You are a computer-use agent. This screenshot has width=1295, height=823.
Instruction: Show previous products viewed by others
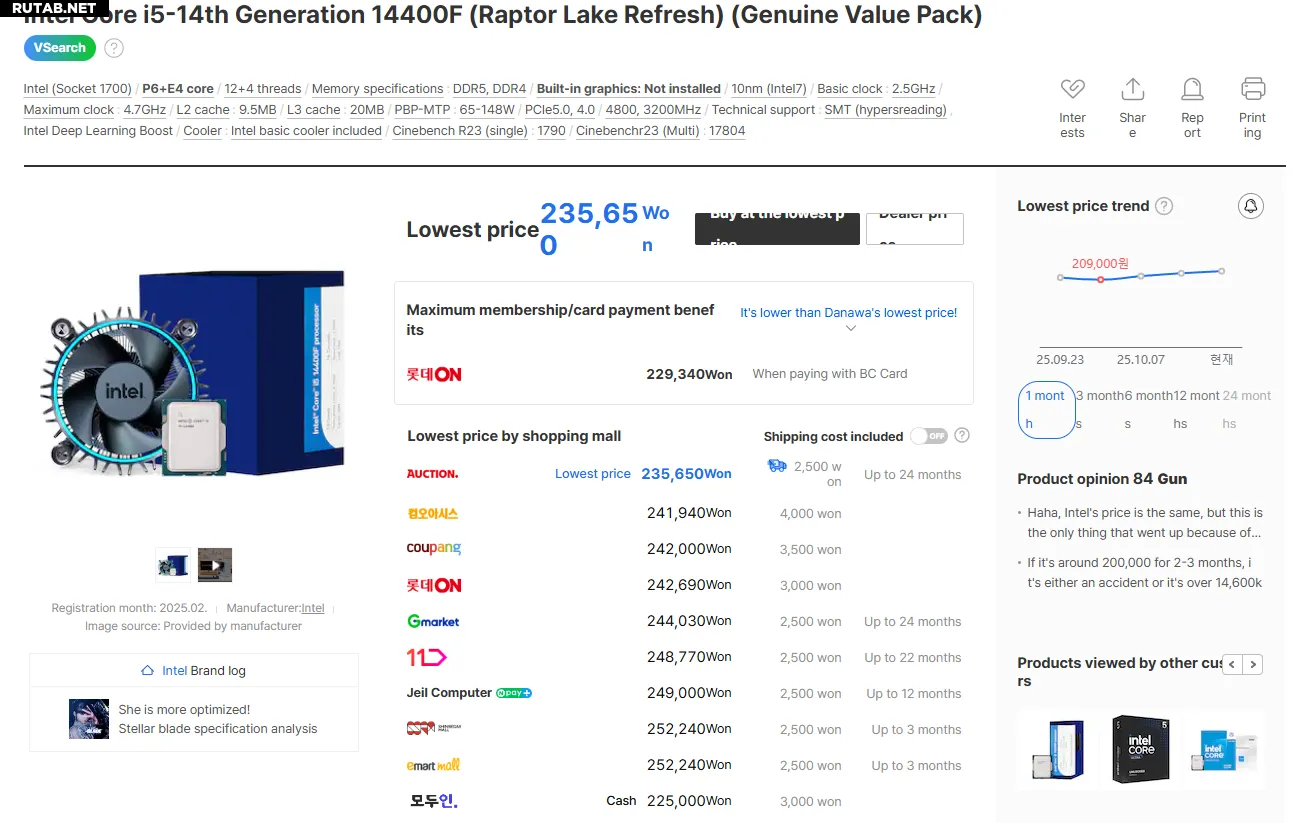[1233, 664]
